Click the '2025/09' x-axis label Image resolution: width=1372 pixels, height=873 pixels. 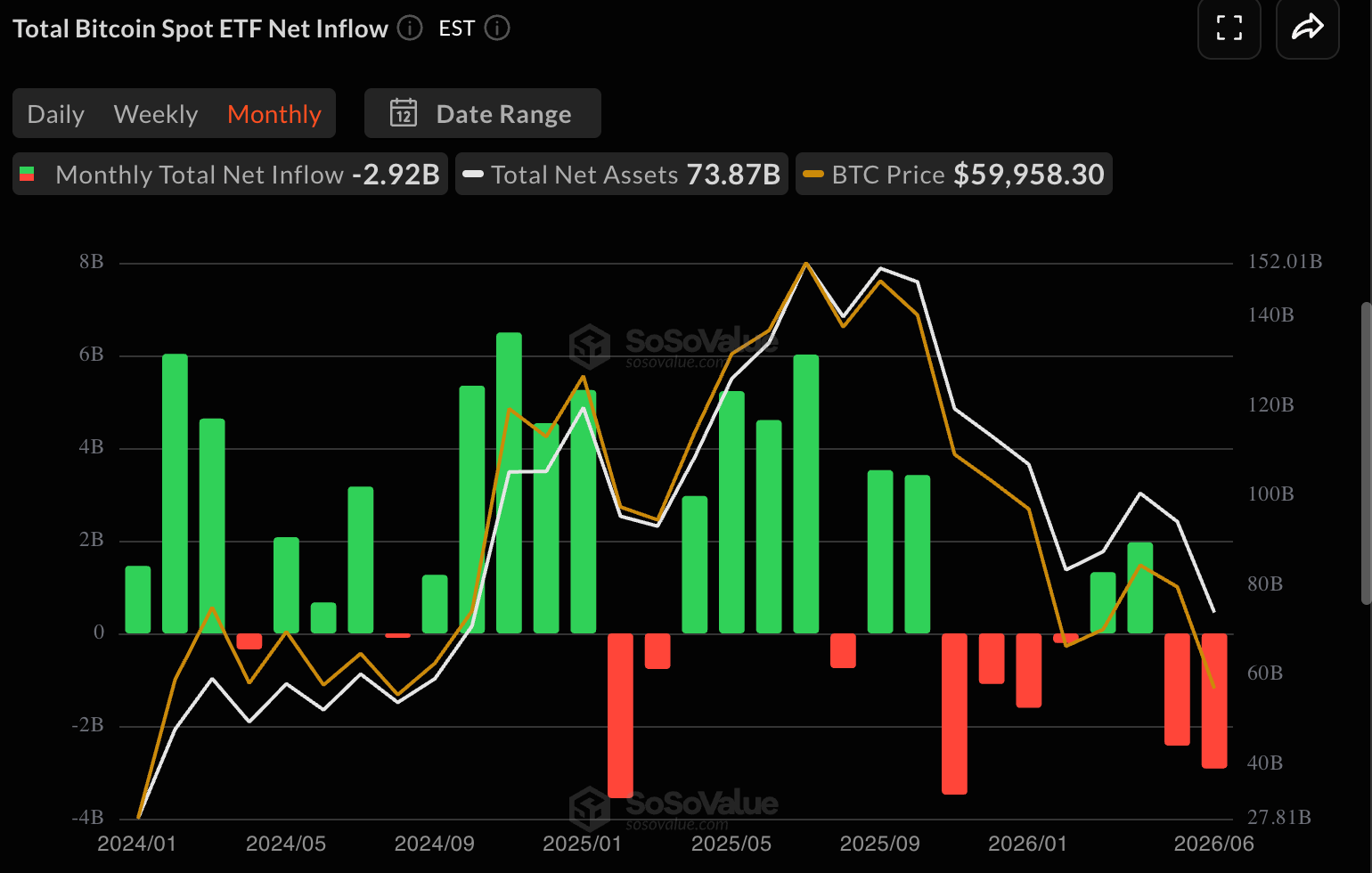click(880, 844)
